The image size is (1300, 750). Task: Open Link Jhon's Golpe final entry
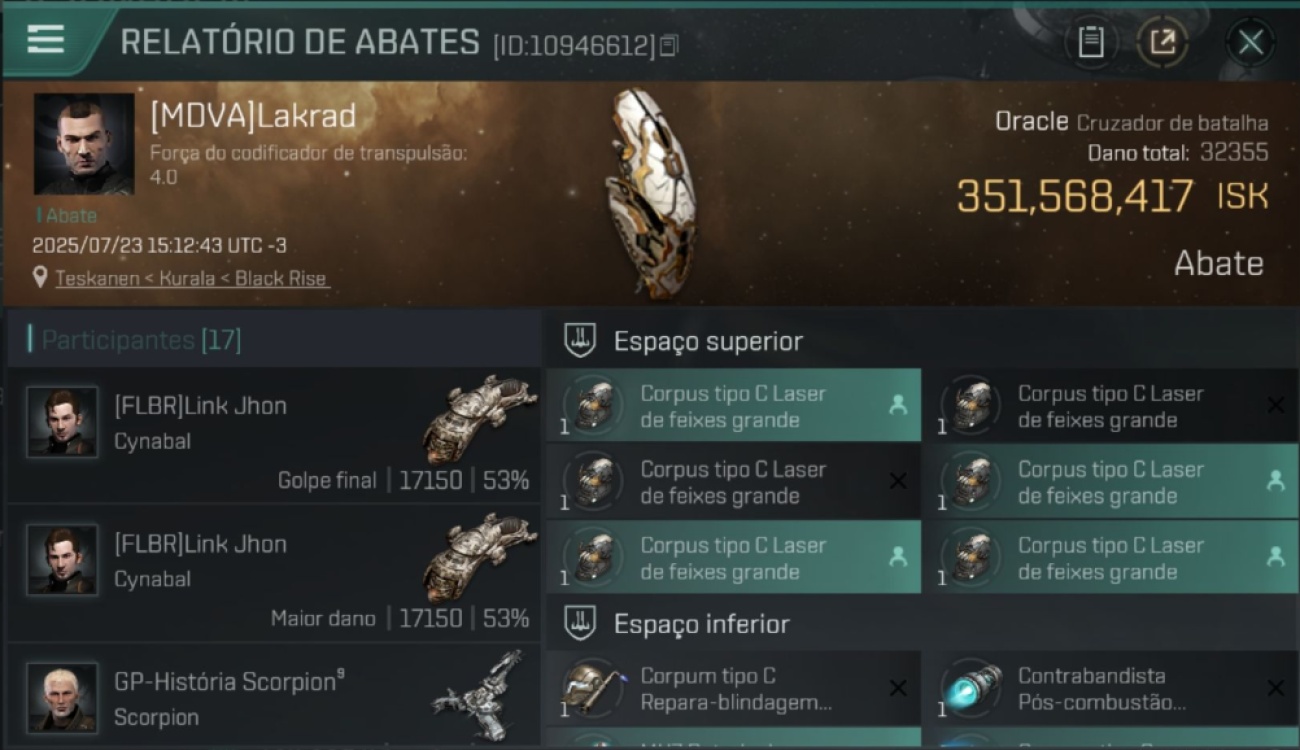[273, 435]
